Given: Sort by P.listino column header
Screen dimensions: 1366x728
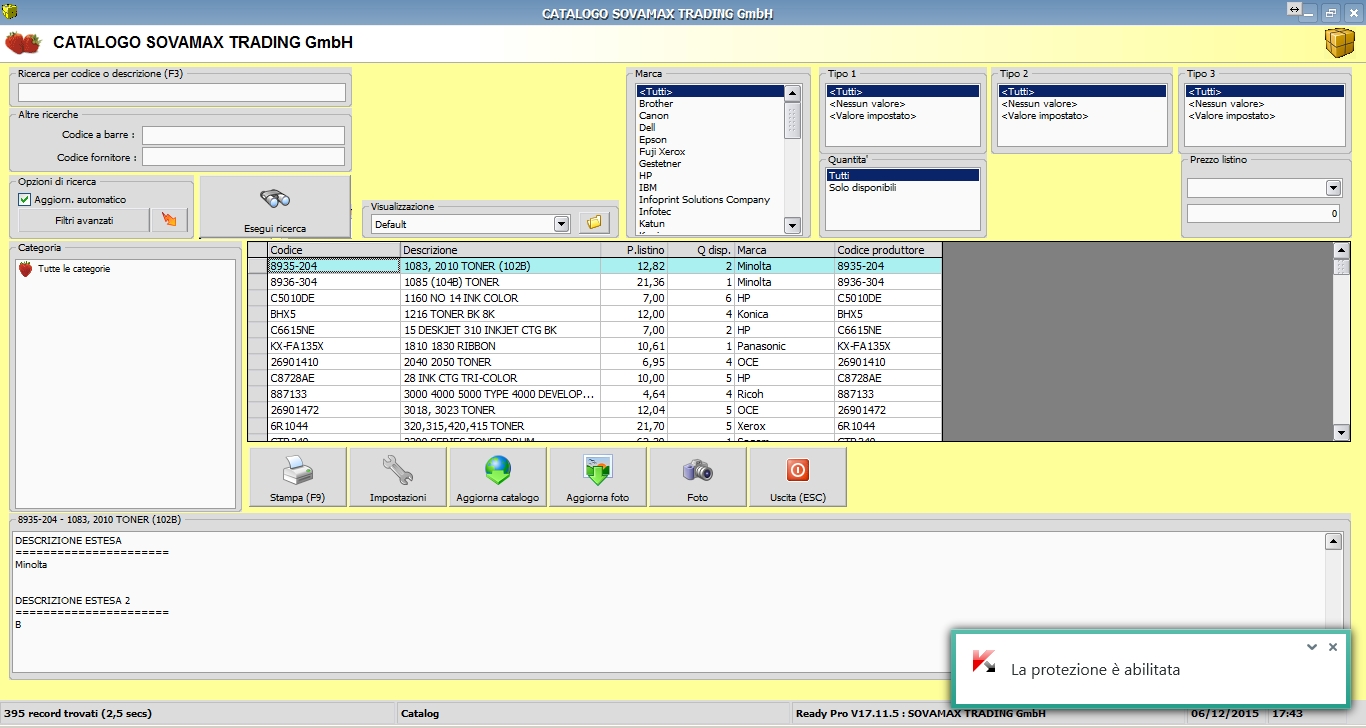Looking at the screenshot, I should 634,250.
